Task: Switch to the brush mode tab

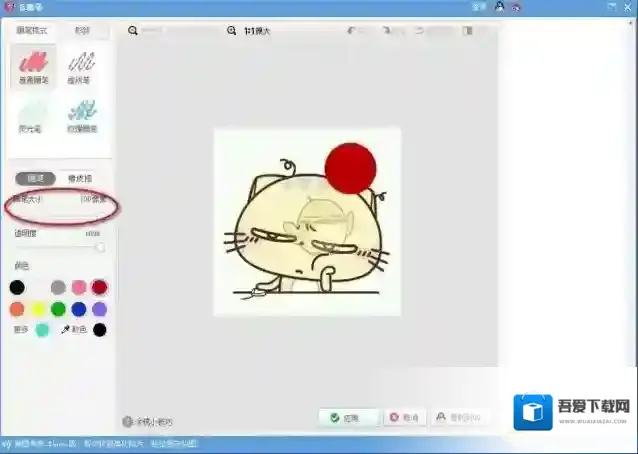Action: coord(32,31)
